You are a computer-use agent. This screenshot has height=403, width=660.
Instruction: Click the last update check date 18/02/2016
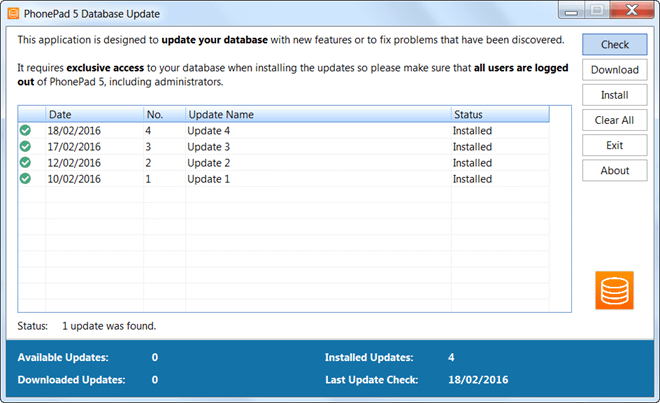(478, 380)
